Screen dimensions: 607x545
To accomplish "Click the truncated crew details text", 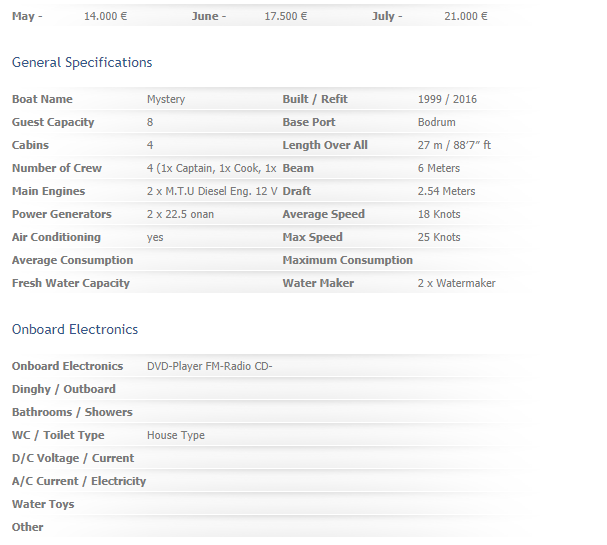I will [x=212, y=168].
